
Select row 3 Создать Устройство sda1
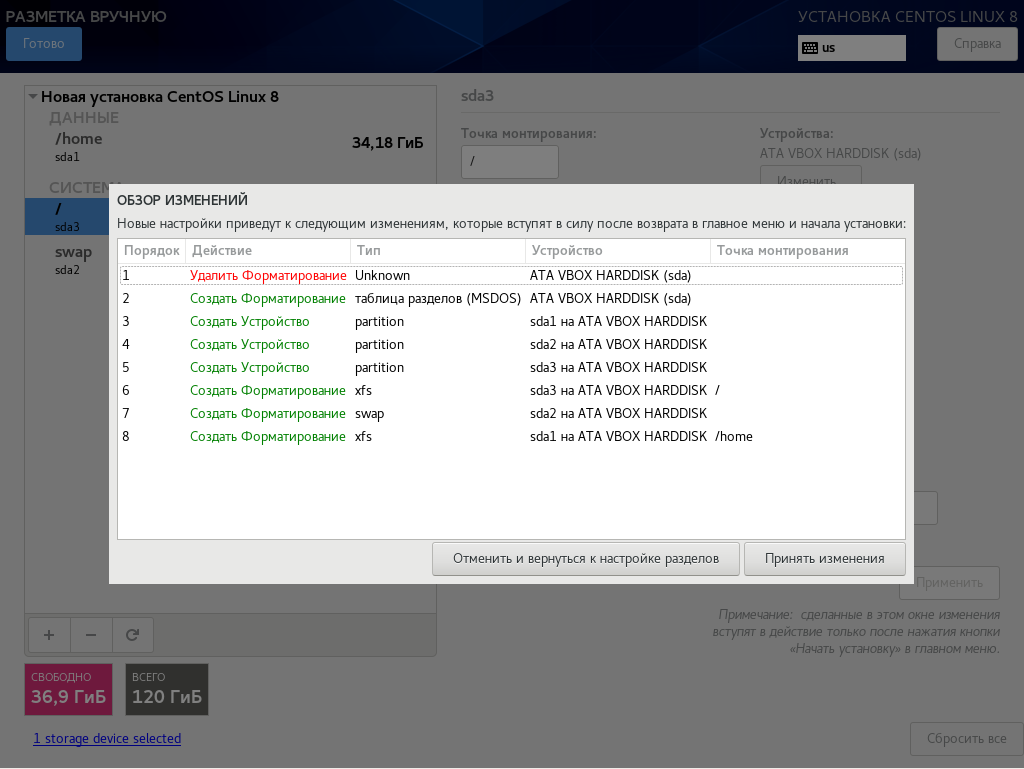[511, 321]
